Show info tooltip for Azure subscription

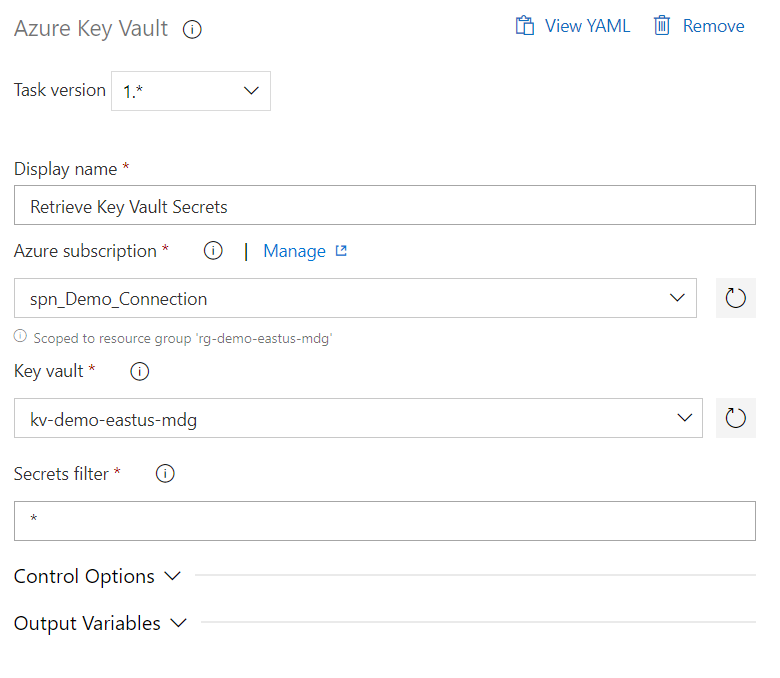[x=213, y=251]
